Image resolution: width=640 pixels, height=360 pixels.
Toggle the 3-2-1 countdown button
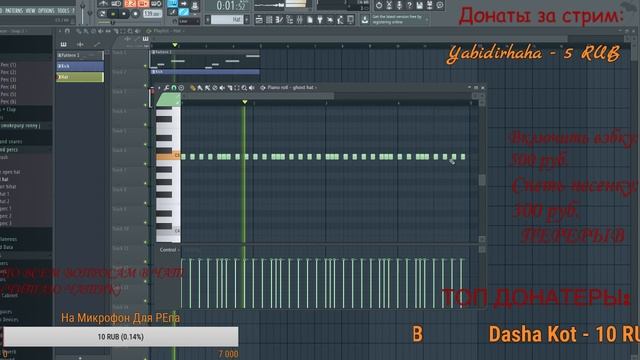[x=130, y=4]
